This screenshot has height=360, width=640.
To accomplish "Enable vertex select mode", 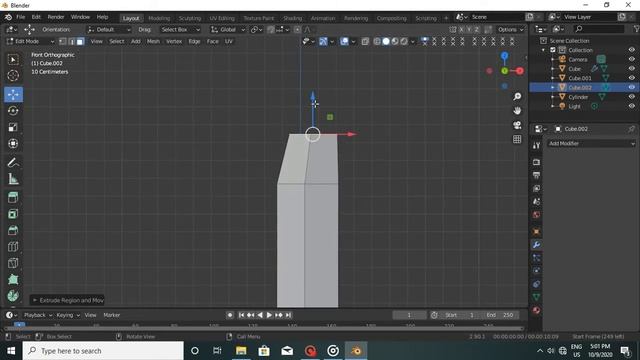I will coord(62,41).
